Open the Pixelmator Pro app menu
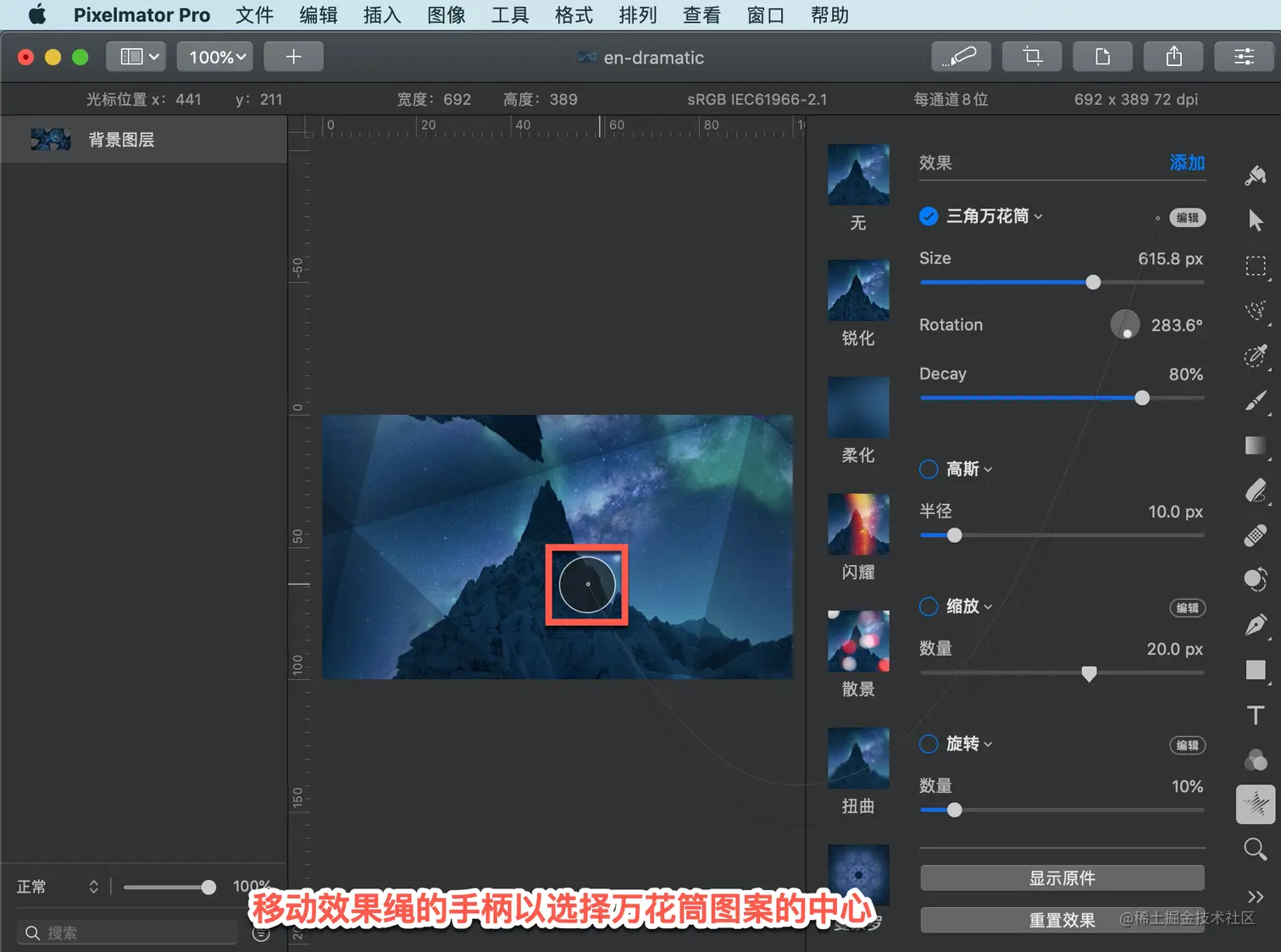This screenshot has height=952, width=1281. [141, 15]
